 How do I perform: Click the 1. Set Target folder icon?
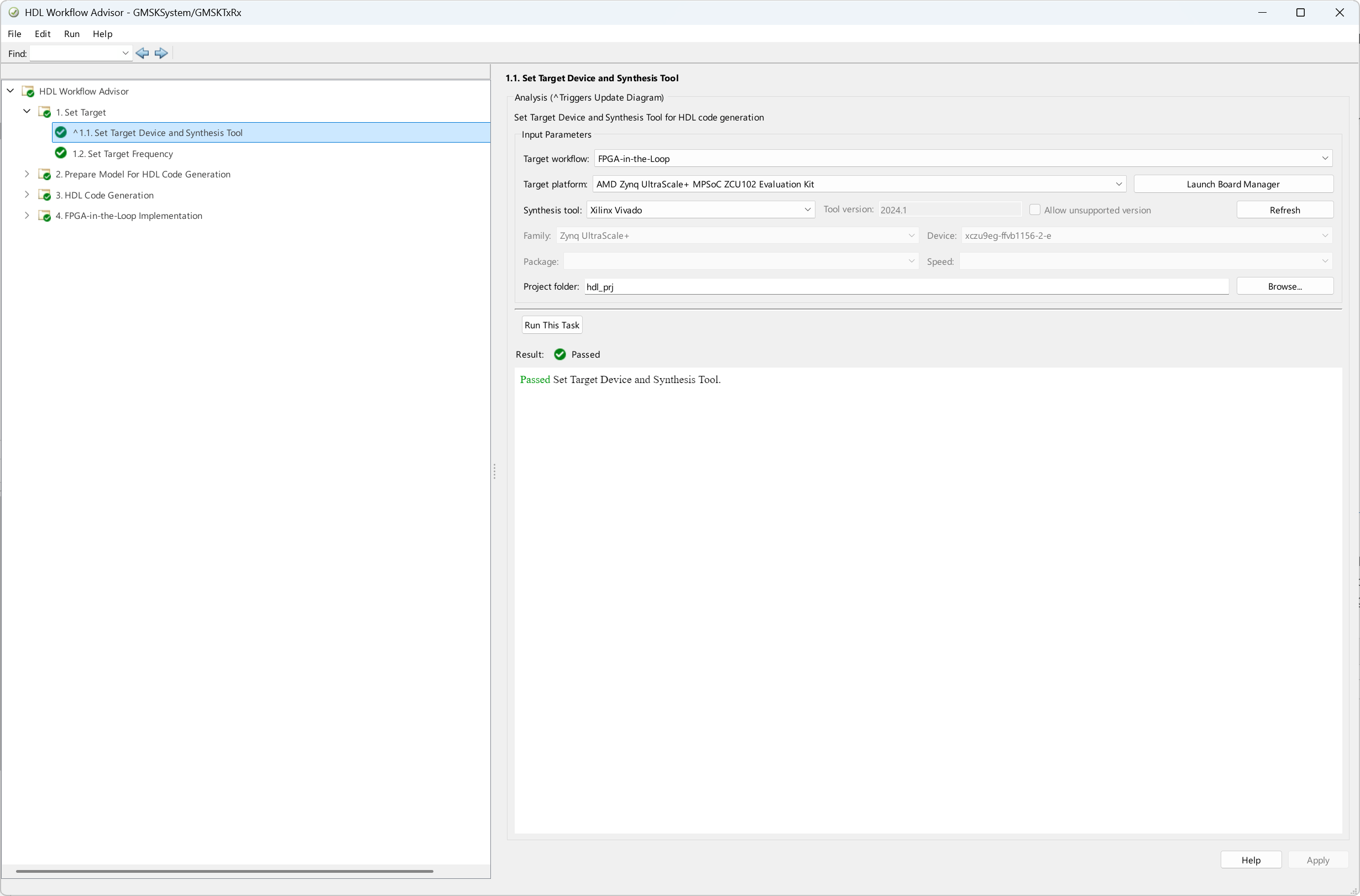[x=45, y=112]
